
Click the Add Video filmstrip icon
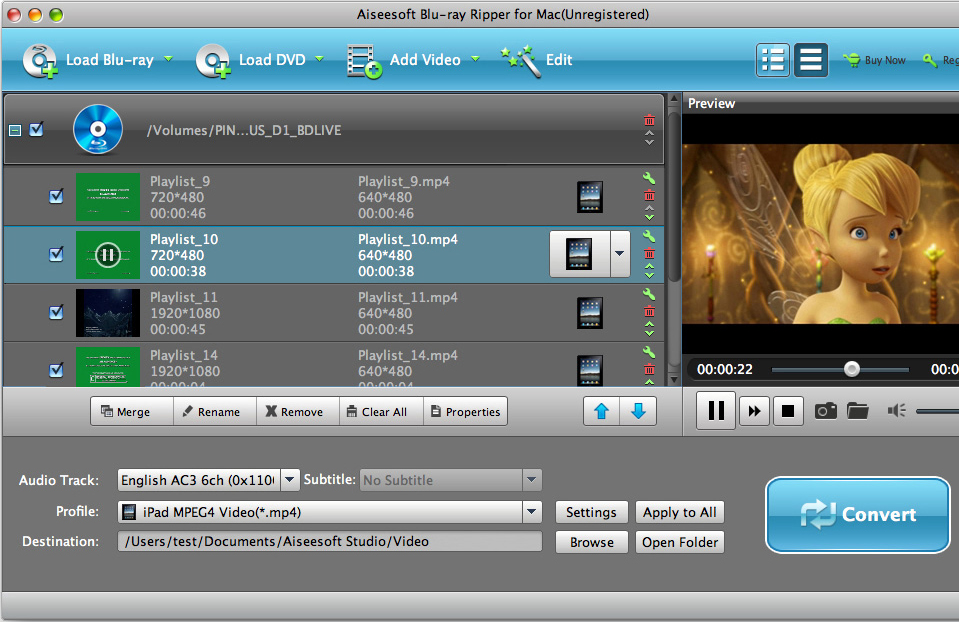tap(365, 61)
